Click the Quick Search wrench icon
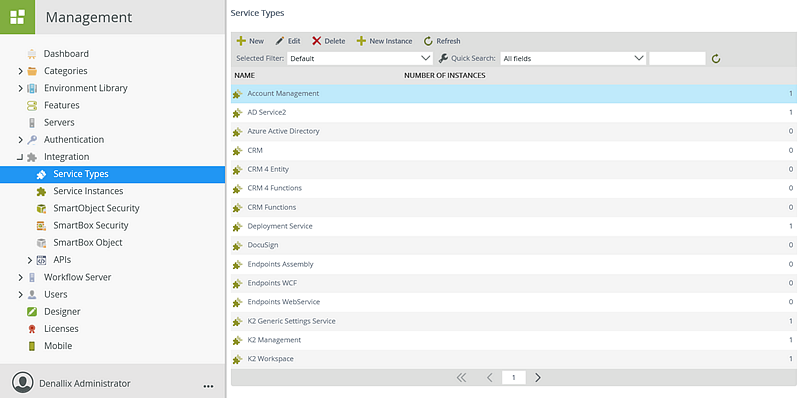The width and height of the screenshot is (800, 398). click(x=443, y=58)
